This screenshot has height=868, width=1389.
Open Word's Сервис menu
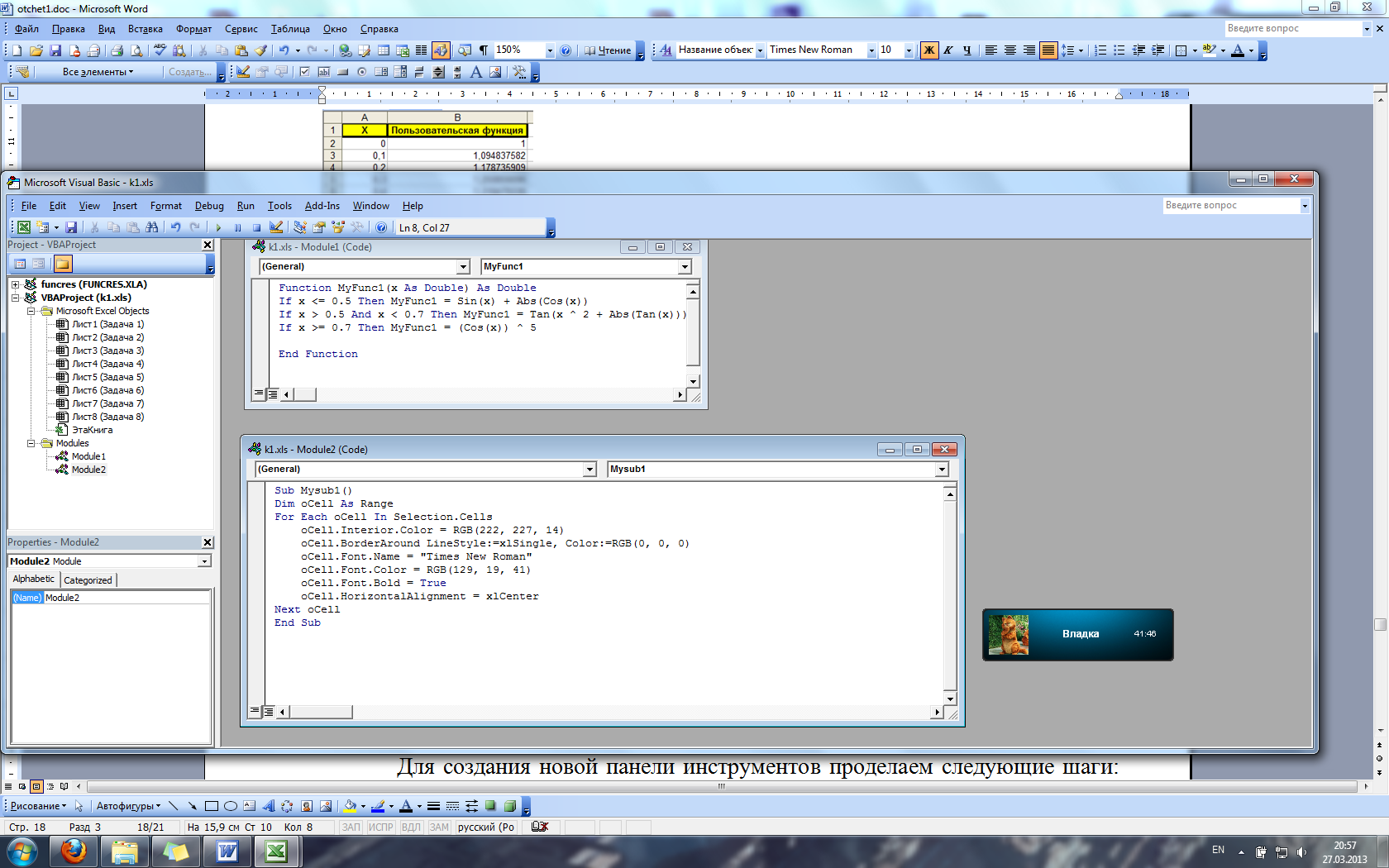(x=241, y=29)
